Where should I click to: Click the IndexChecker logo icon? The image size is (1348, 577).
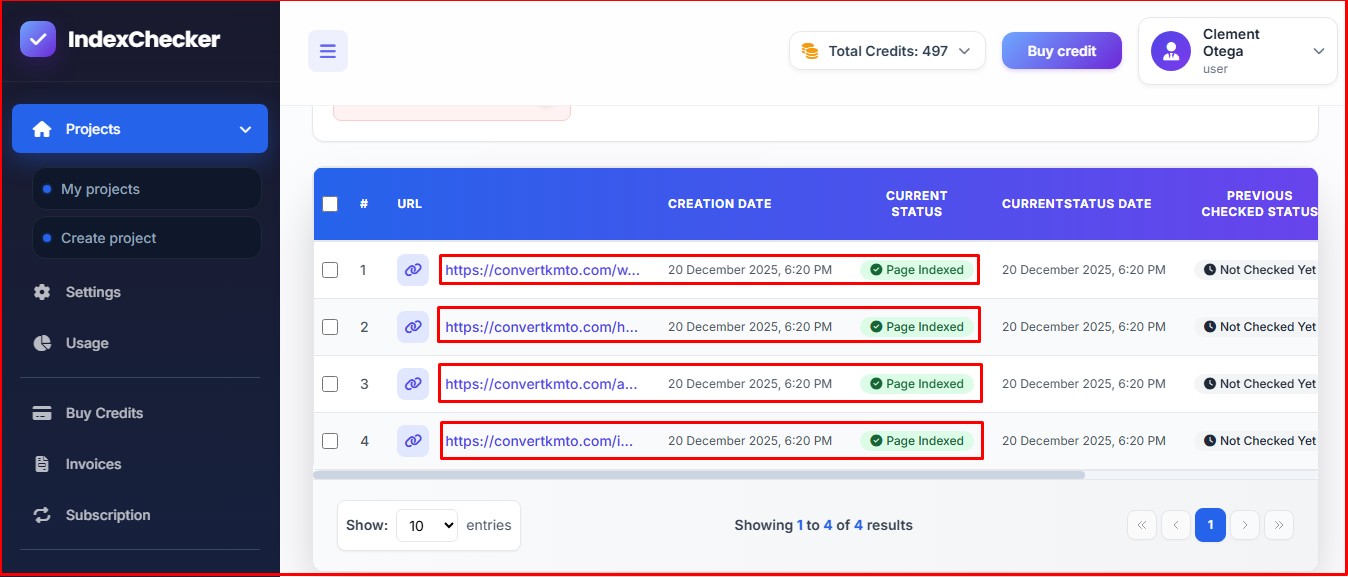(x=38, y=40)
